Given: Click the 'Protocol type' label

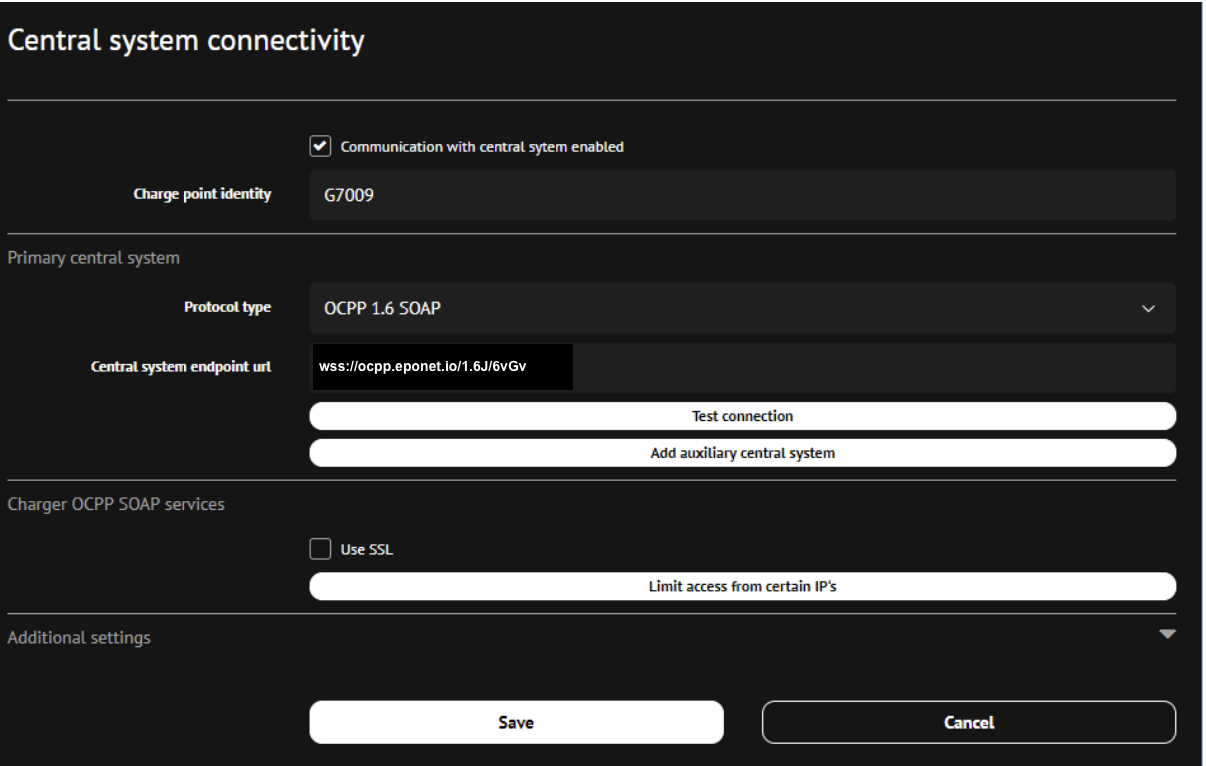Looking at the screenshot, I should coord(227,307).
